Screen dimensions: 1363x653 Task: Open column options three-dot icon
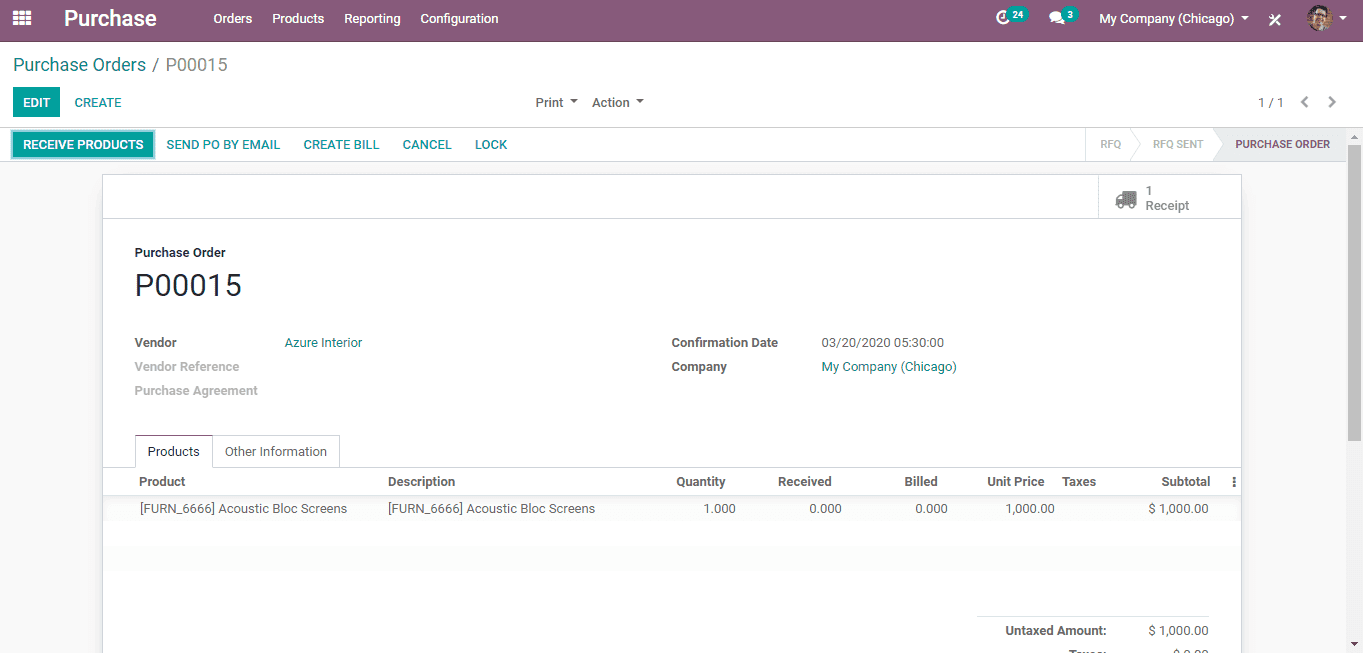coord(1234,482)
